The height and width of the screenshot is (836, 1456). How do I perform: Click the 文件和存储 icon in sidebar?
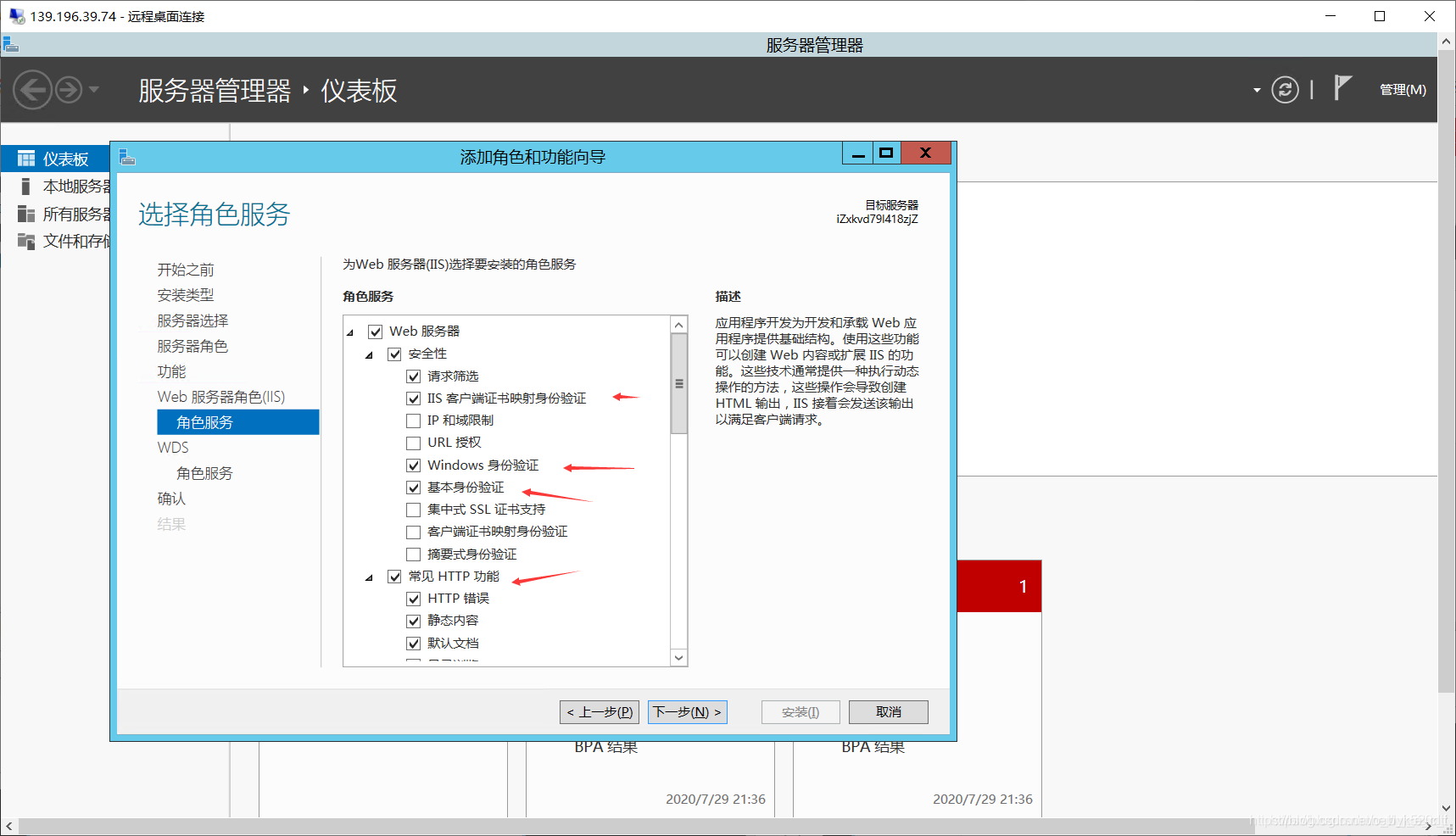[26, 241]
